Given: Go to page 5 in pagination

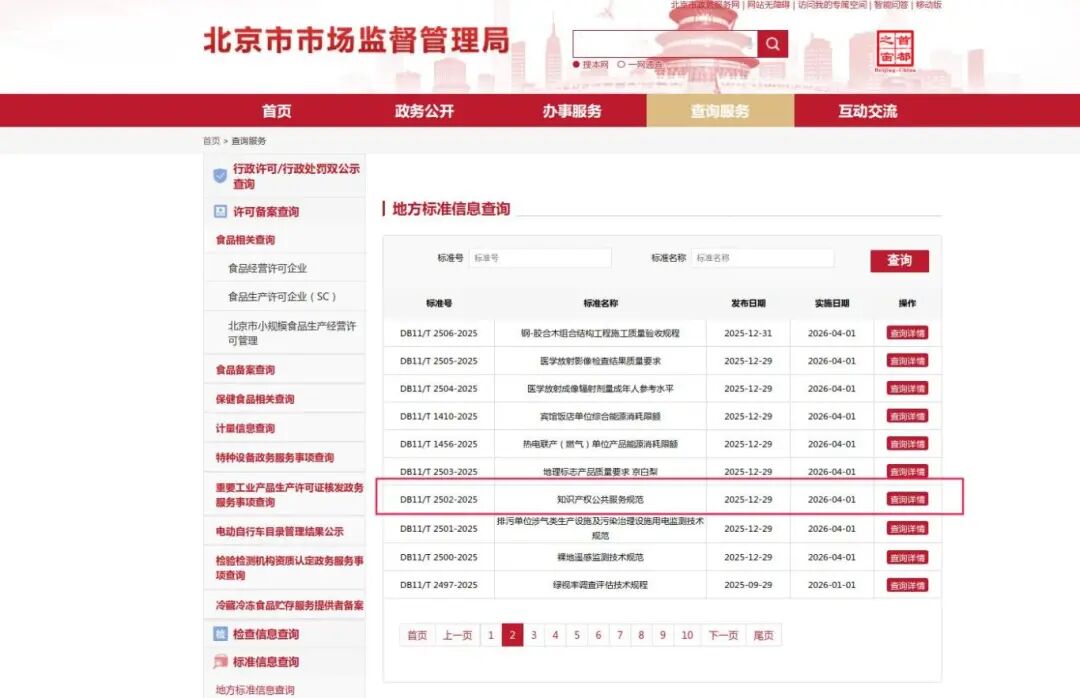Looking at the screenshot, I should click(577, 635).
